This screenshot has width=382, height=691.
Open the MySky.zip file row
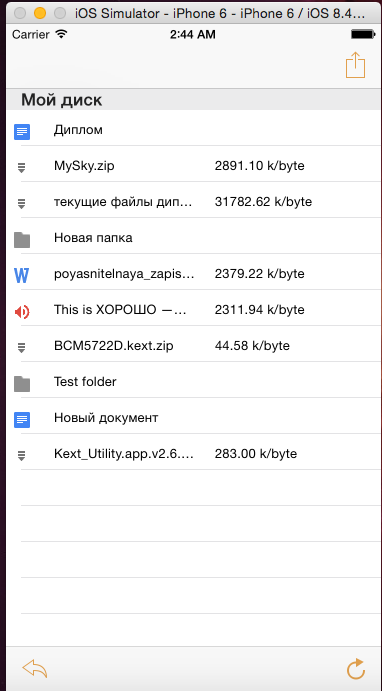click(194, 166)
